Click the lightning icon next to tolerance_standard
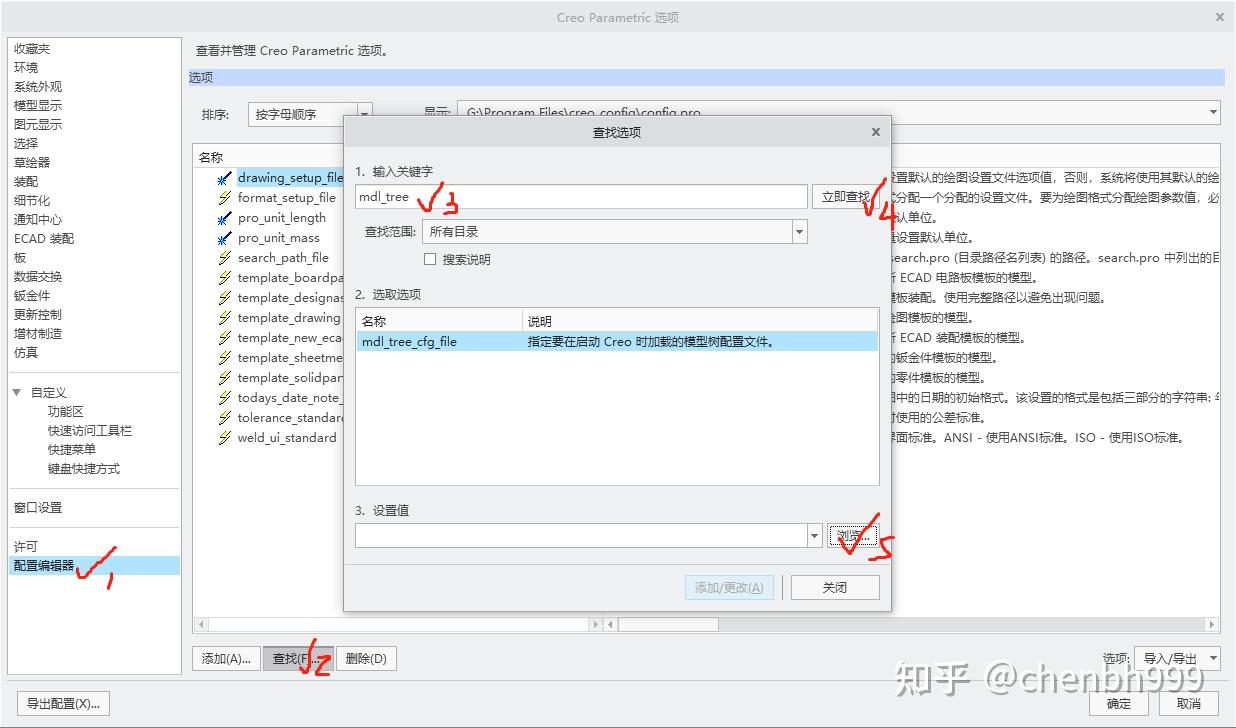The image size is (1236, 728). point(225,418)
